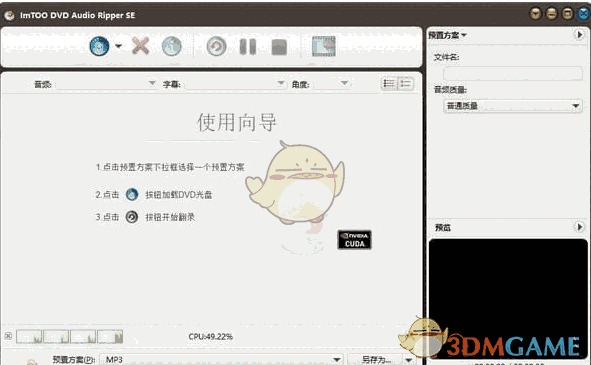
Task: Open the 音频质量 quality dropdown
Action: click(513, 106)
